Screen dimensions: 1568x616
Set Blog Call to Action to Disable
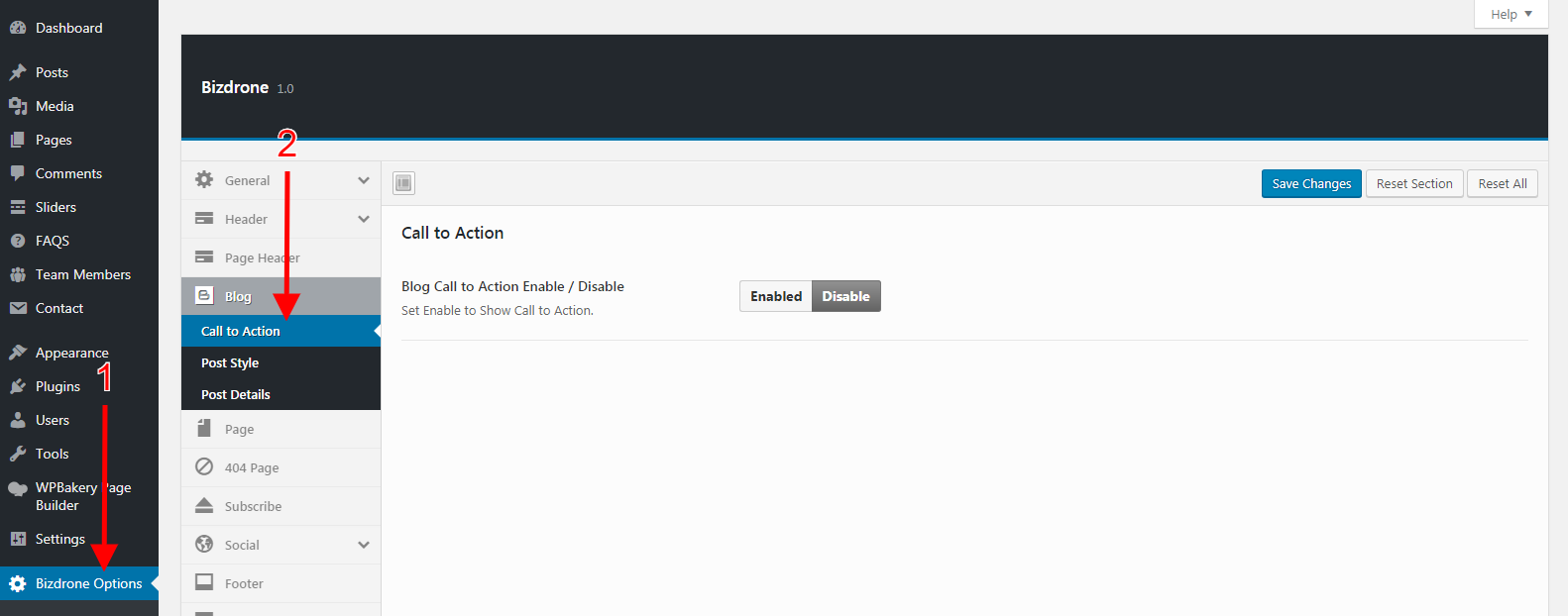click(x=846, y=296)
